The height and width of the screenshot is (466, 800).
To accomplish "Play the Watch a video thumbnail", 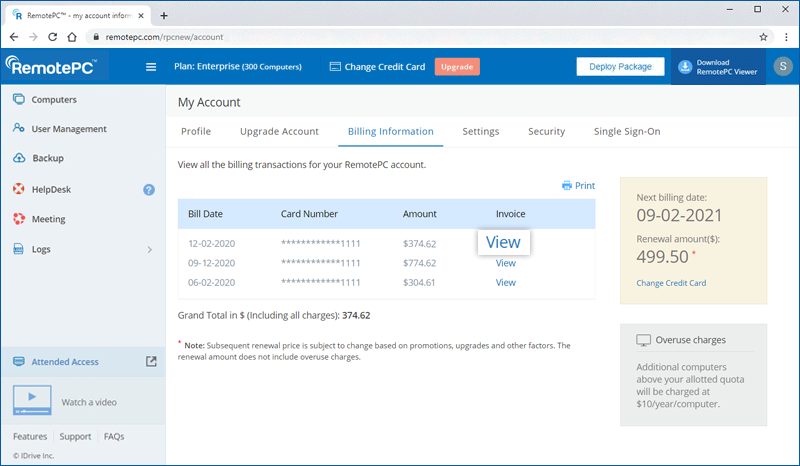I will click(32, 400).
